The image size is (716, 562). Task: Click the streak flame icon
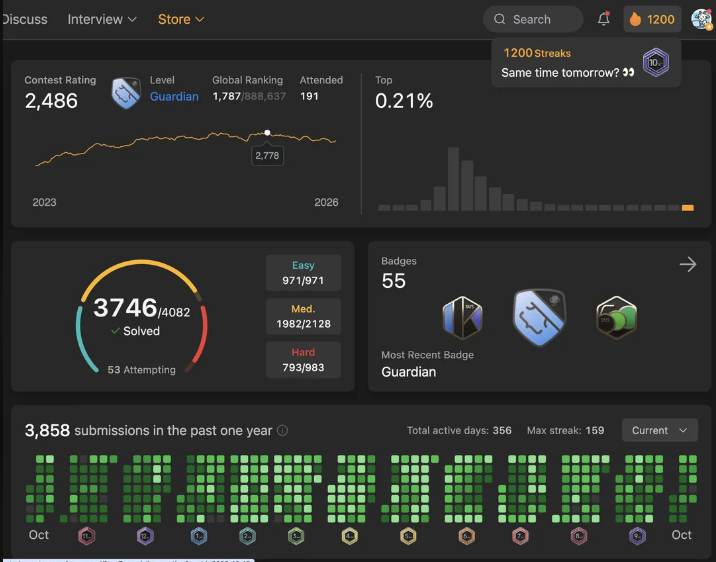tap(635, 19)
